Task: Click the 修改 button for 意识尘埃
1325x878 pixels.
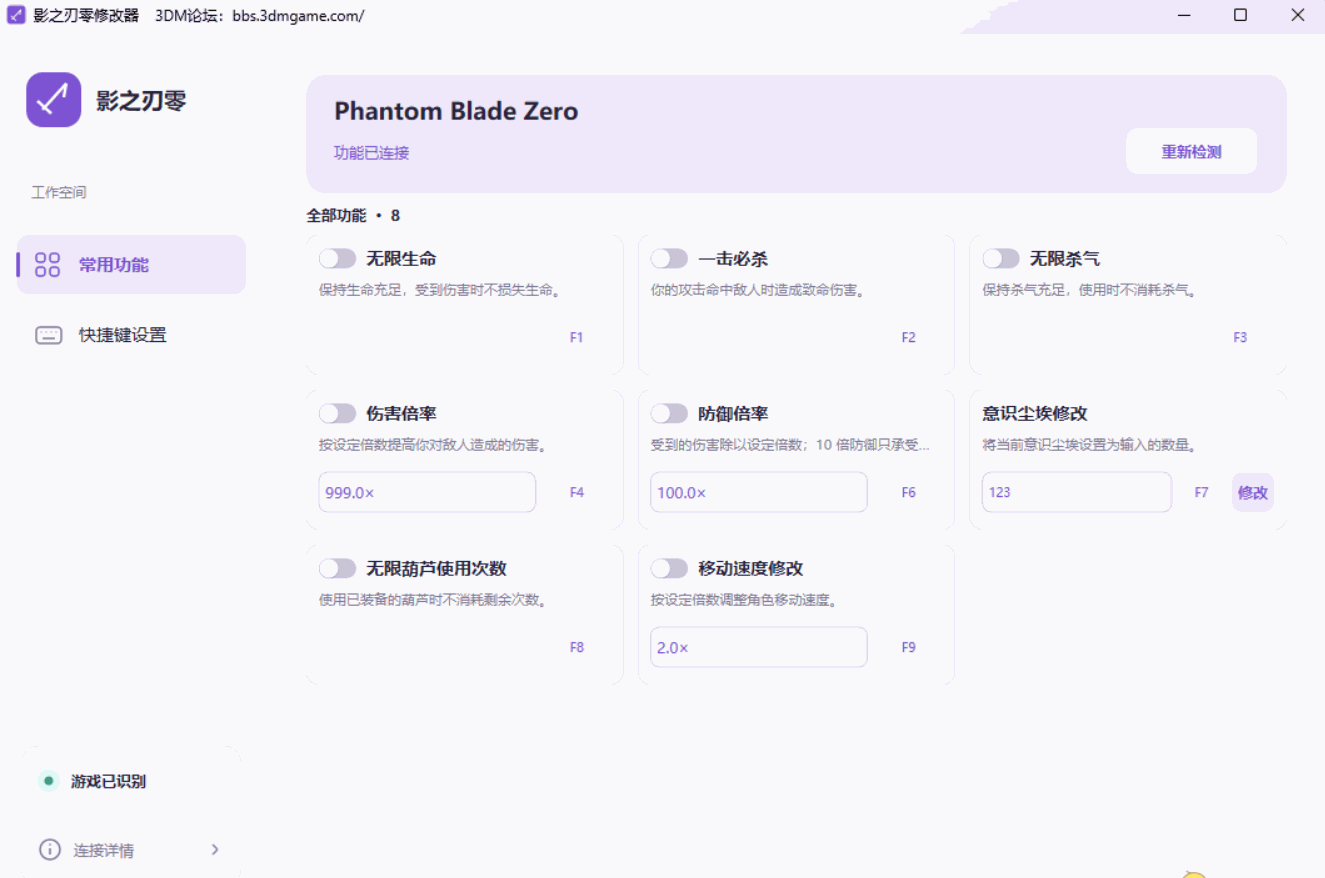Action: [x=1252, y=492]
